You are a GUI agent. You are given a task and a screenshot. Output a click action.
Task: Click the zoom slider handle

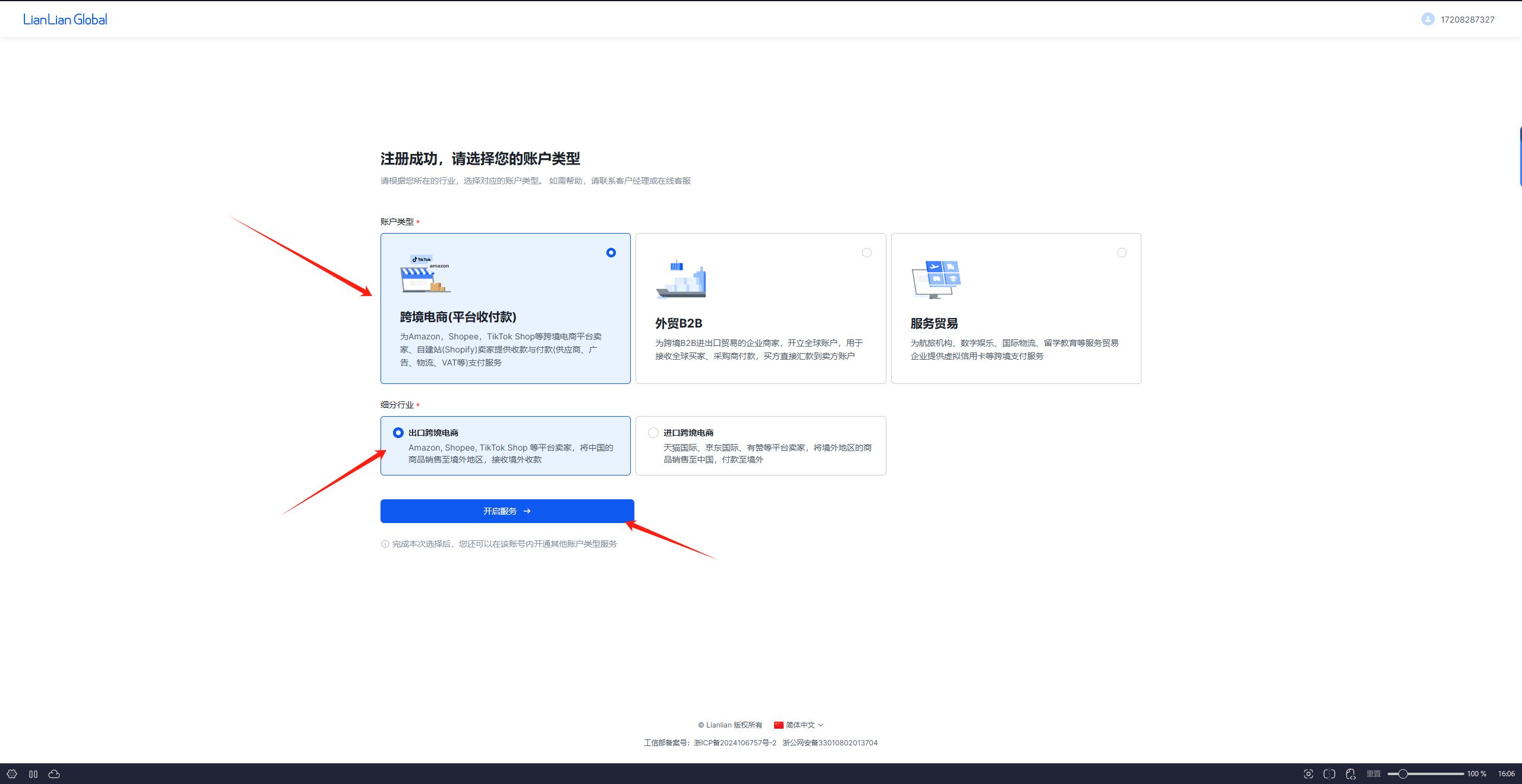point(1402,774)
